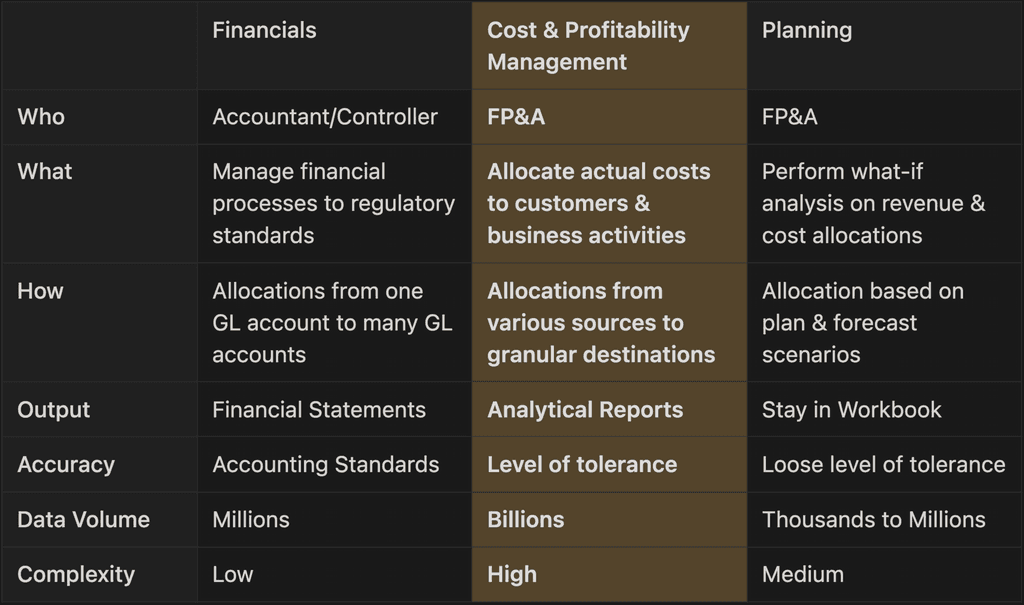Click the Financials column header
This screenshot has height=605, width=1024.
(x=264, y=30)
